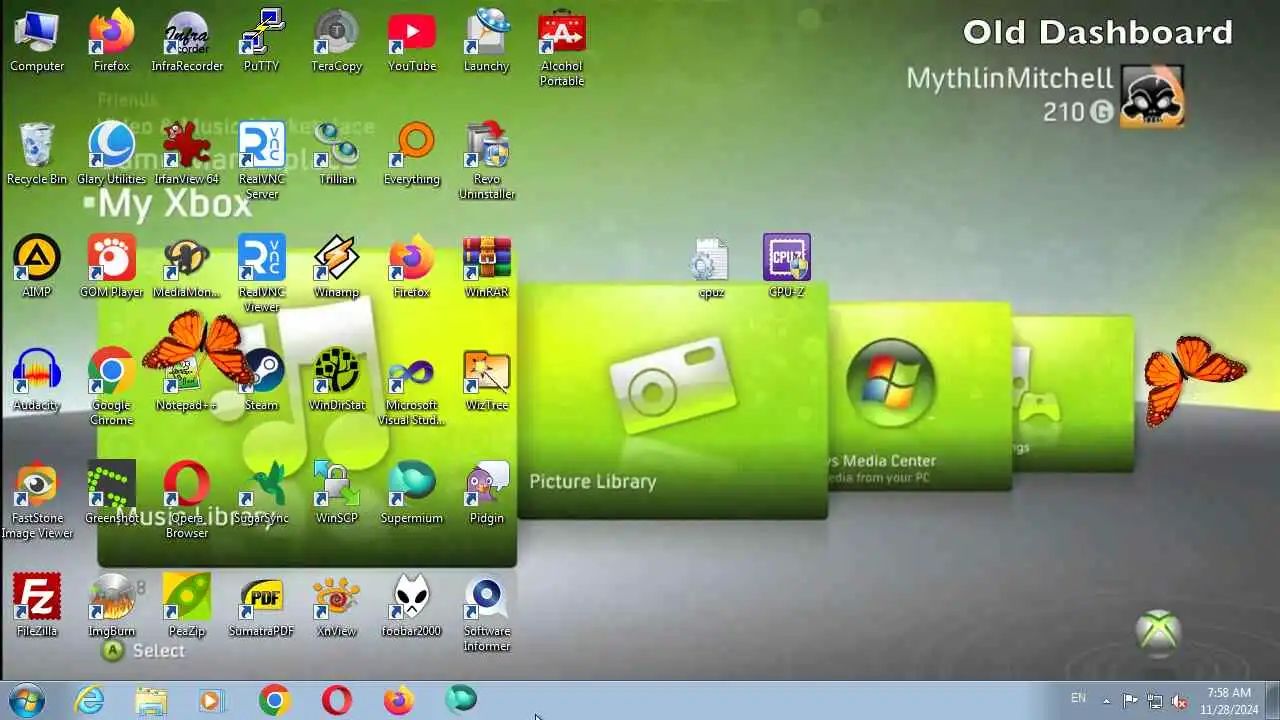1280x720 pixels.
Task: Open the Greenshot shortcut
Action: point(112,493)
